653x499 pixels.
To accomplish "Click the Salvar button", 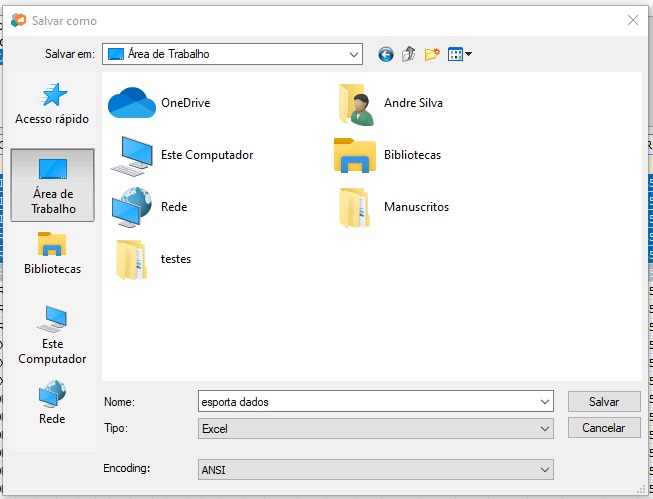I will coord(603,401).
